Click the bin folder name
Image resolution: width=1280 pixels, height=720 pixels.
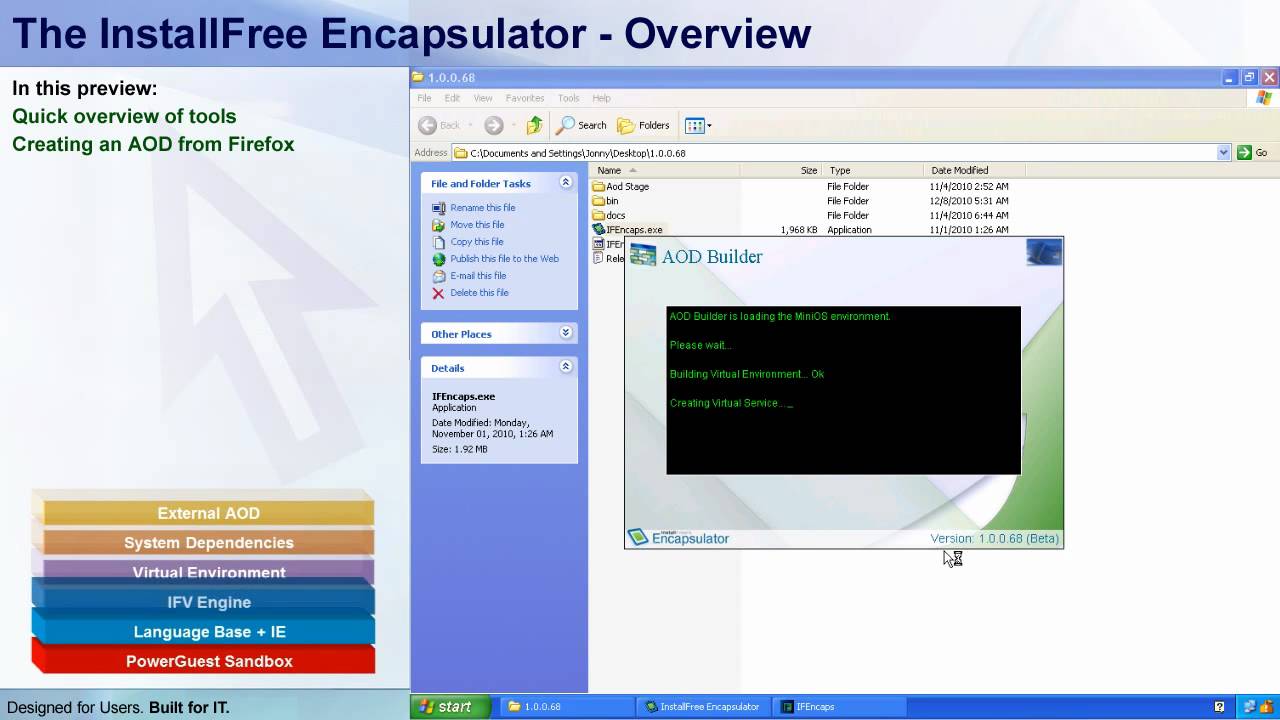pos(612,201)
